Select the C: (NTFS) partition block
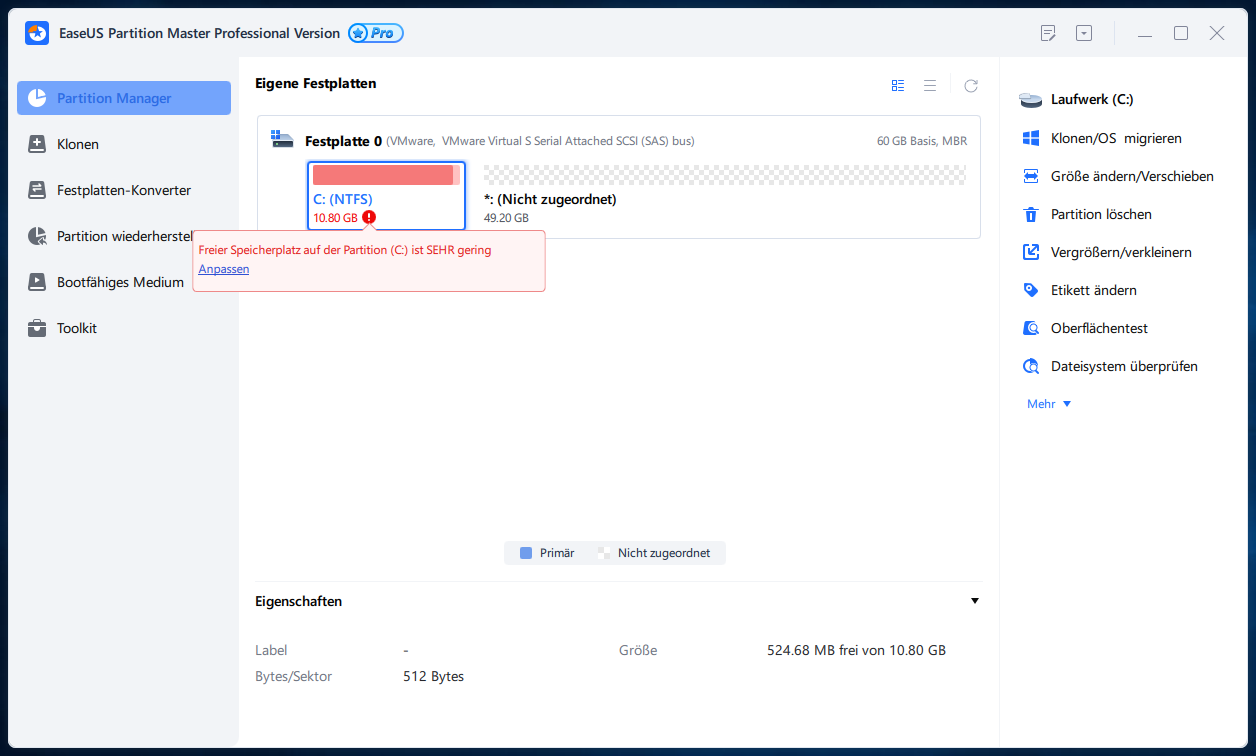1256x756 pixels. point(386,196)
